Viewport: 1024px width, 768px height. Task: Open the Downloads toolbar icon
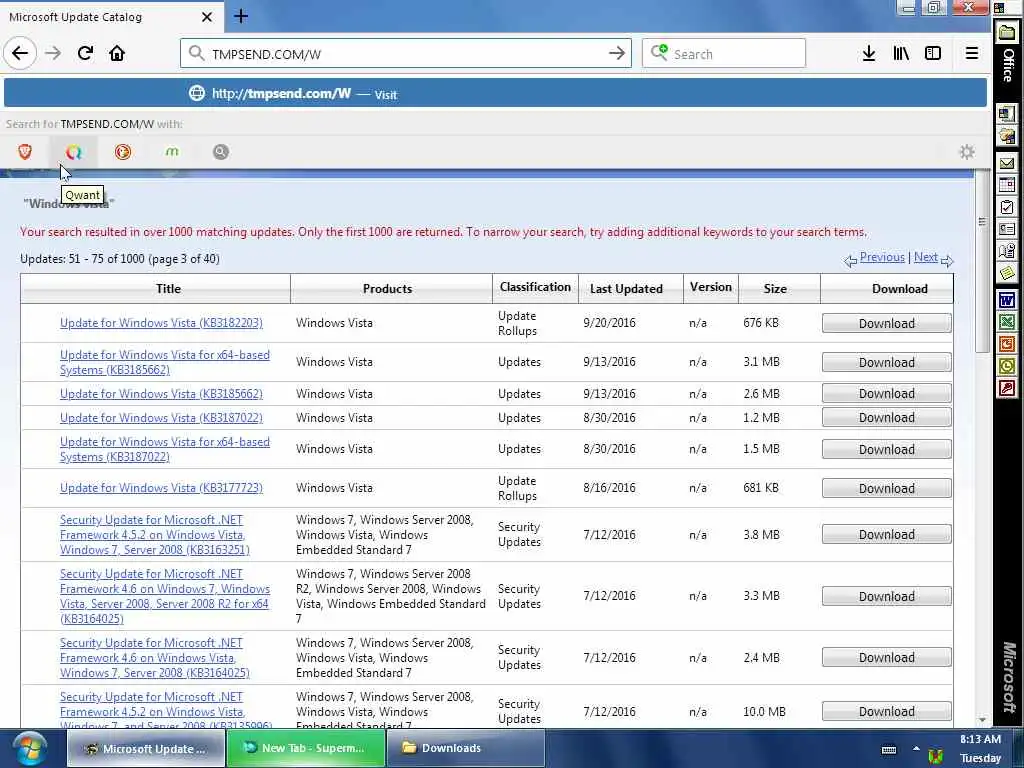869,54
